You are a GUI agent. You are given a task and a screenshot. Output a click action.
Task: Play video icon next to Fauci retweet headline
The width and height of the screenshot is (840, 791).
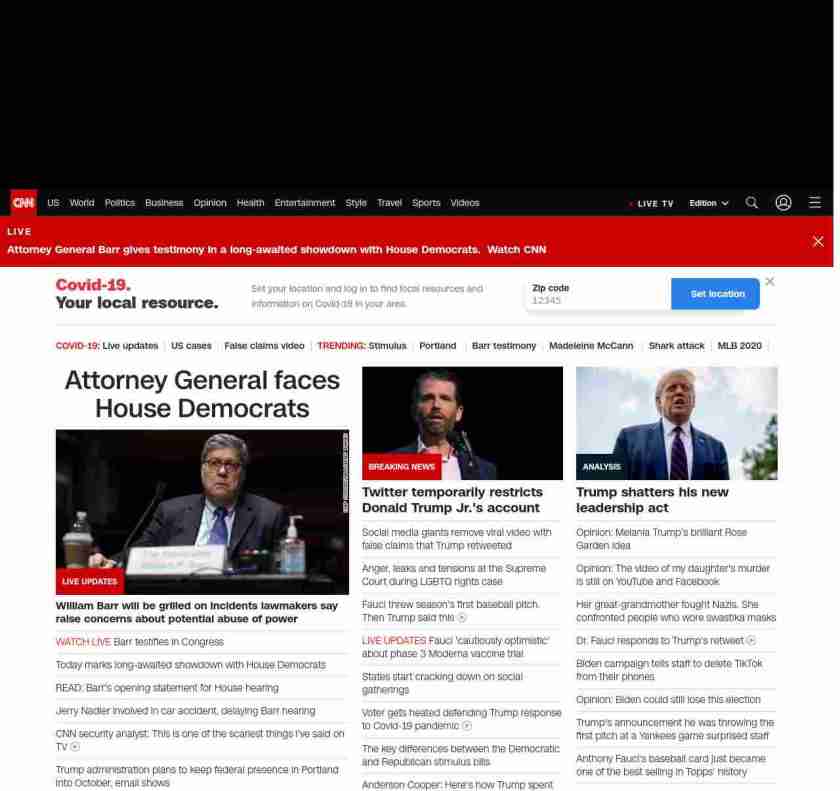pyautogui.click(x=751, y=641)
